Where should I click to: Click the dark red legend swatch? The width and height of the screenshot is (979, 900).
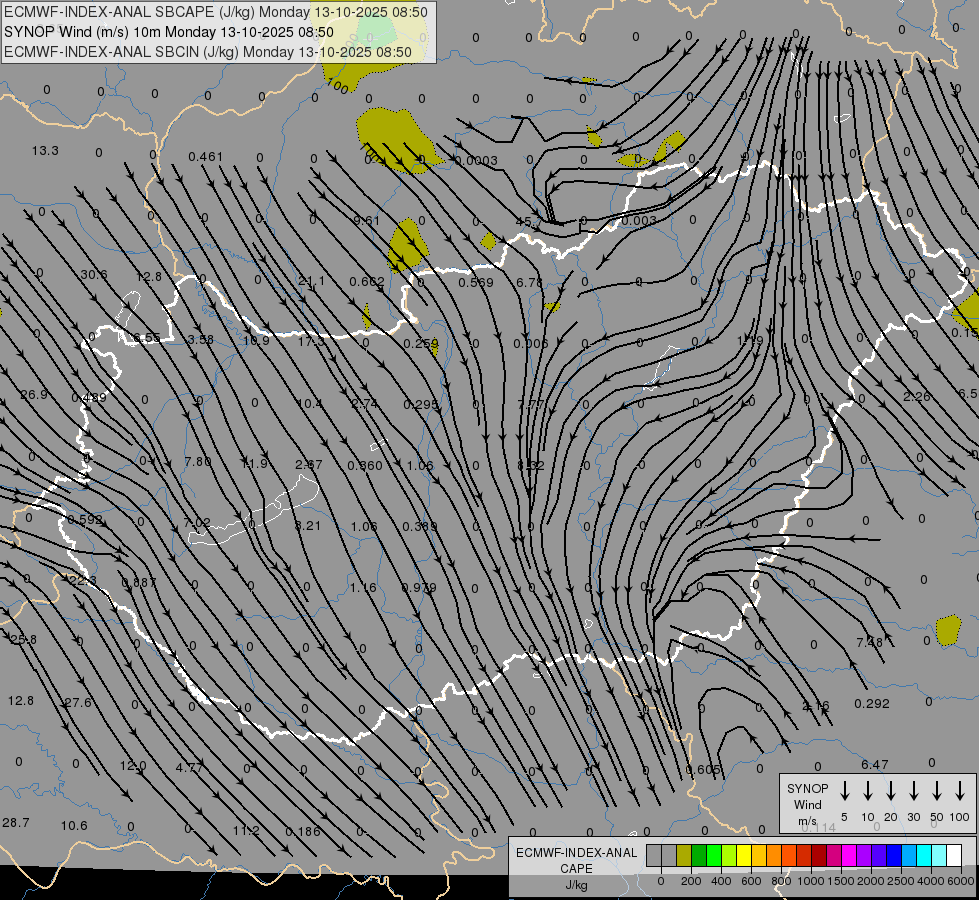pos(819,855)
